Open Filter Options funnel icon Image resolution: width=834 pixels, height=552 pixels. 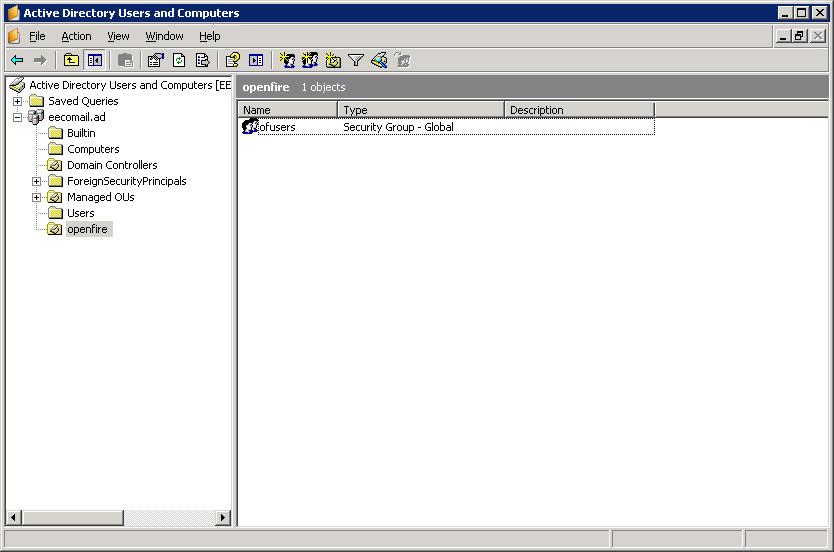356,60
